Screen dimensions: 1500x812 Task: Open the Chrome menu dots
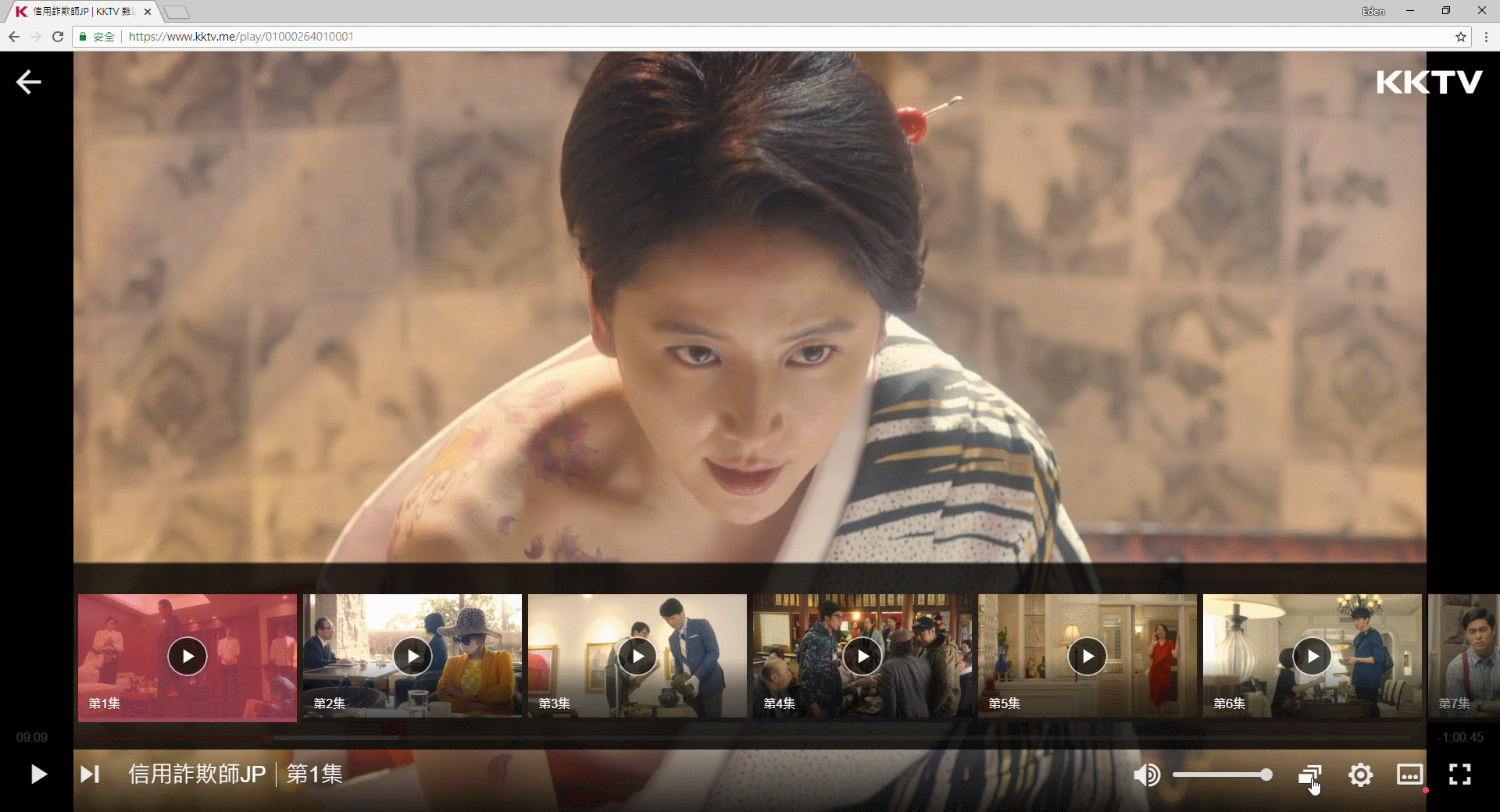pos(1486,37)
